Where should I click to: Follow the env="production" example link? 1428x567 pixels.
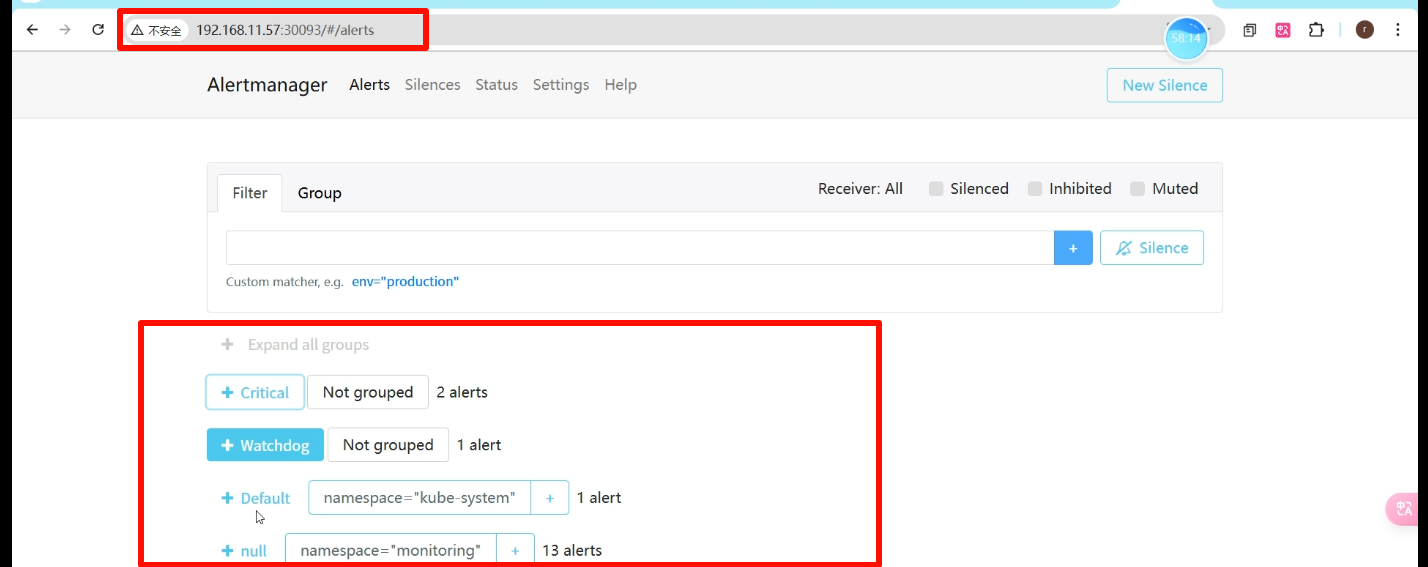click(405, 282)
